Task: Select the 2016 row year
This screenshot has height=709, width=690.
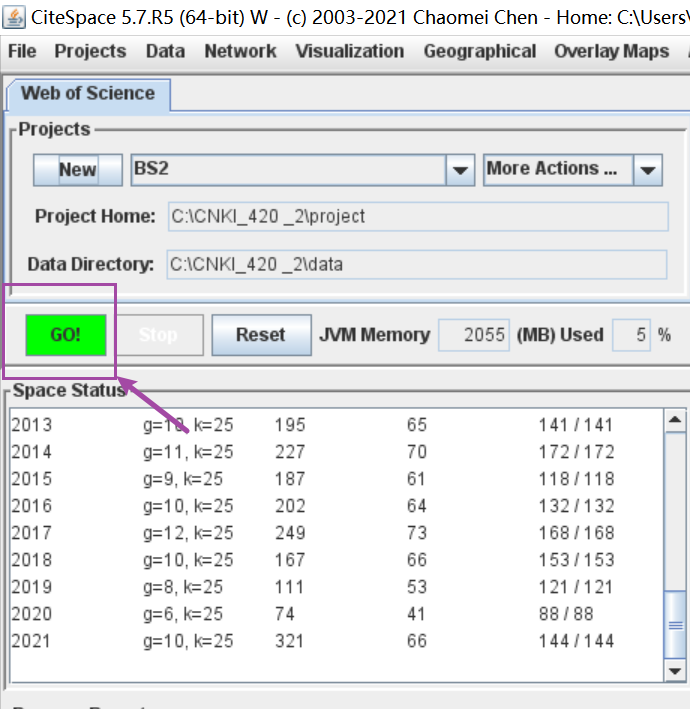Action: click(x=32, y=506)
